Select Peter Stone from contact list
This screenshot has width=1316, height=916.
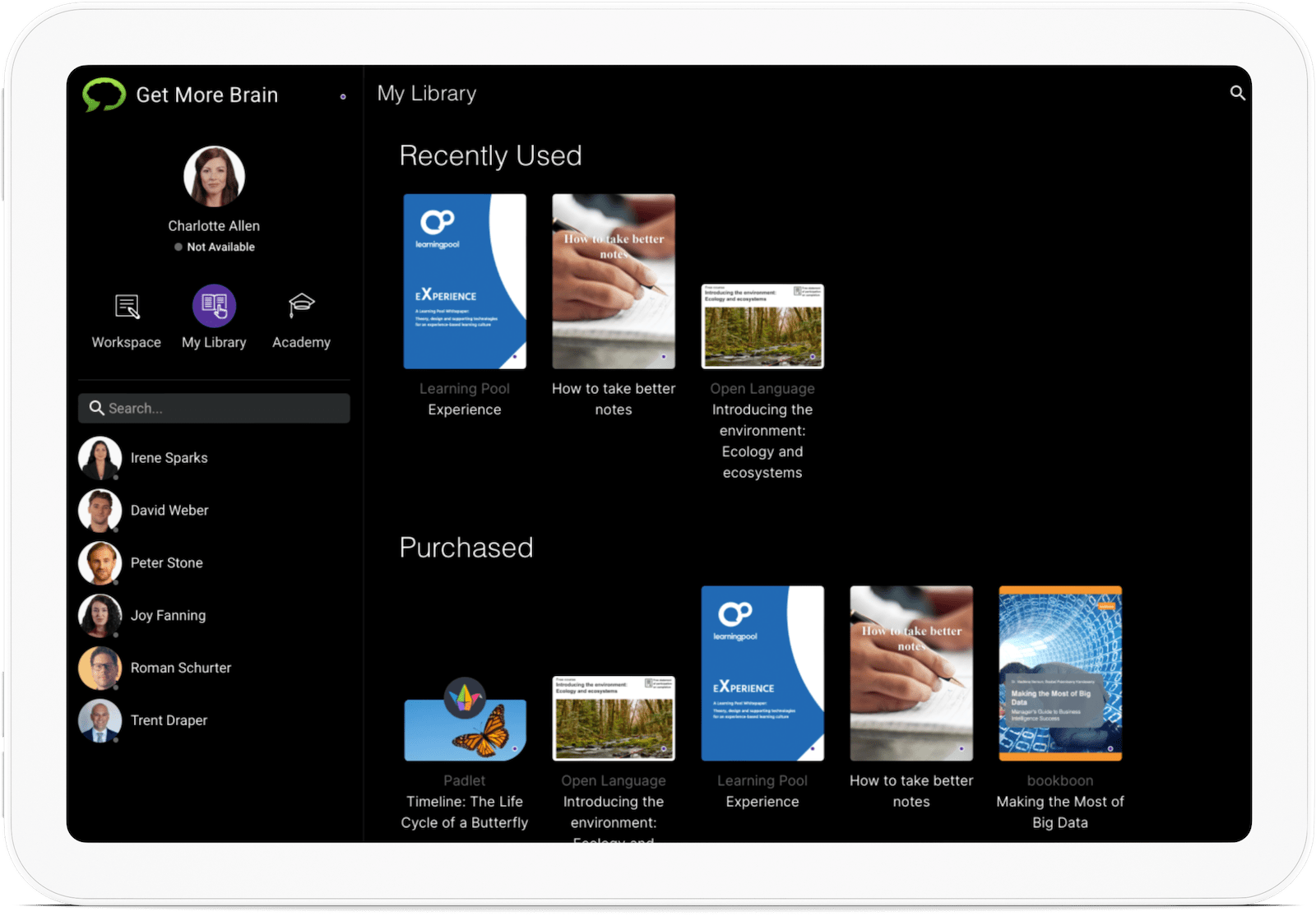pos(166,563)
